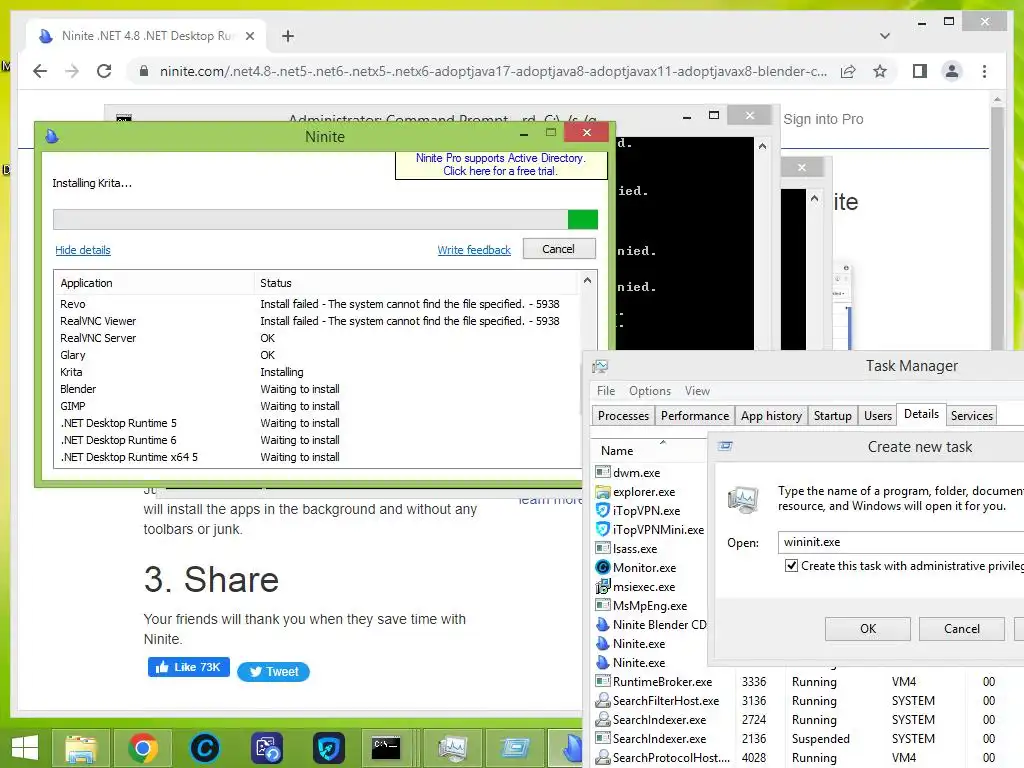Select the Revo install failed row
Screen dimensions: 1024x768
coord(317,304)
